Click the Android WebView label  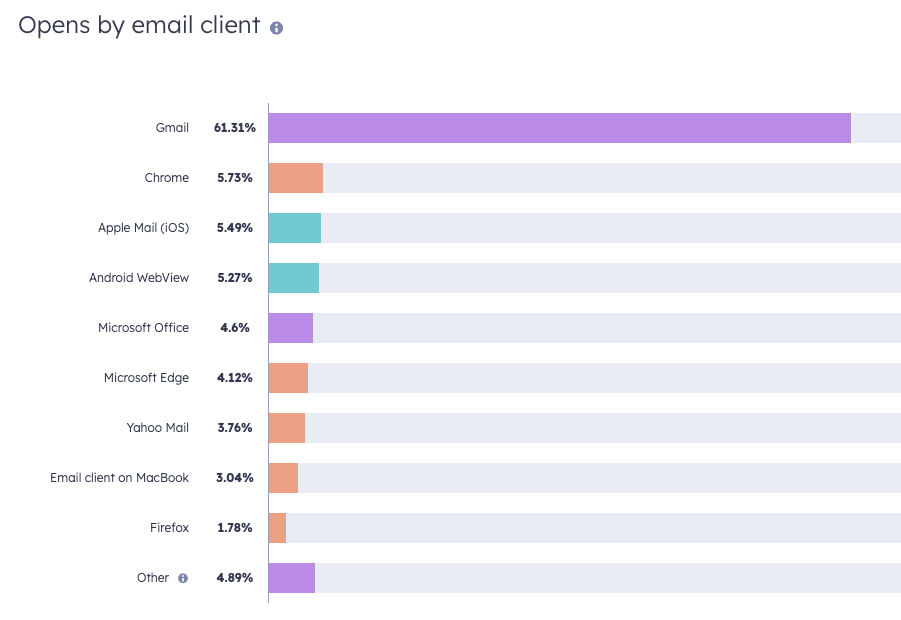pos(139,278)
